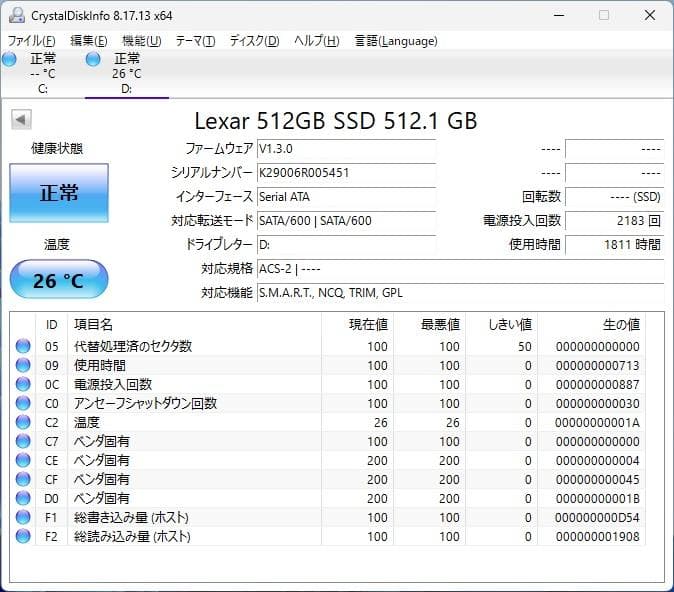Viewport: 674px width, 592px height.
Task: Click the status orb of attribute C0
Action: tap(23, 403)
